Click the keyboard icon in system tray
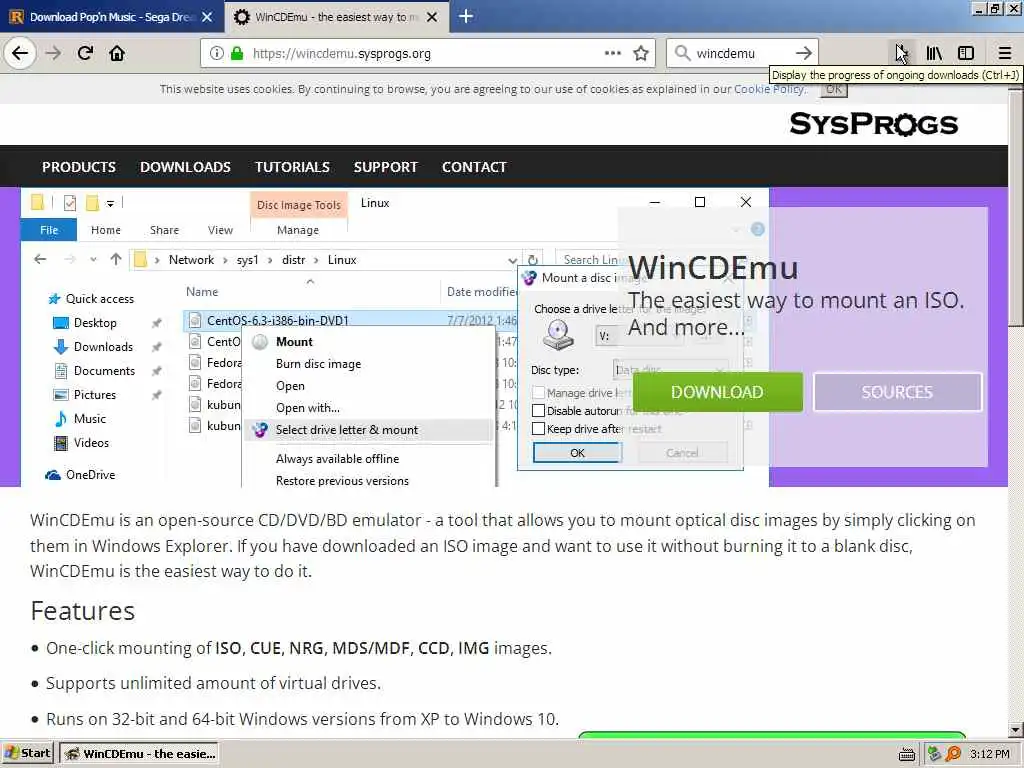Viewport: 1024px width, 768px height. (x=906, y=754)
